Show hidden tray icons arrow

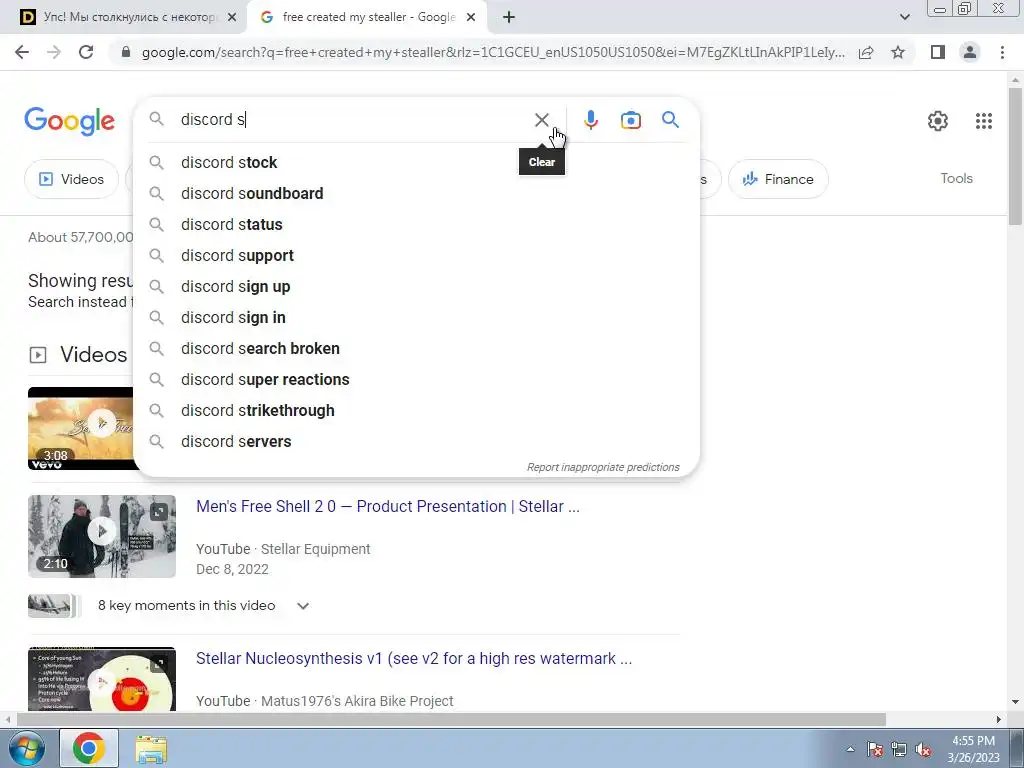(850, 749)
